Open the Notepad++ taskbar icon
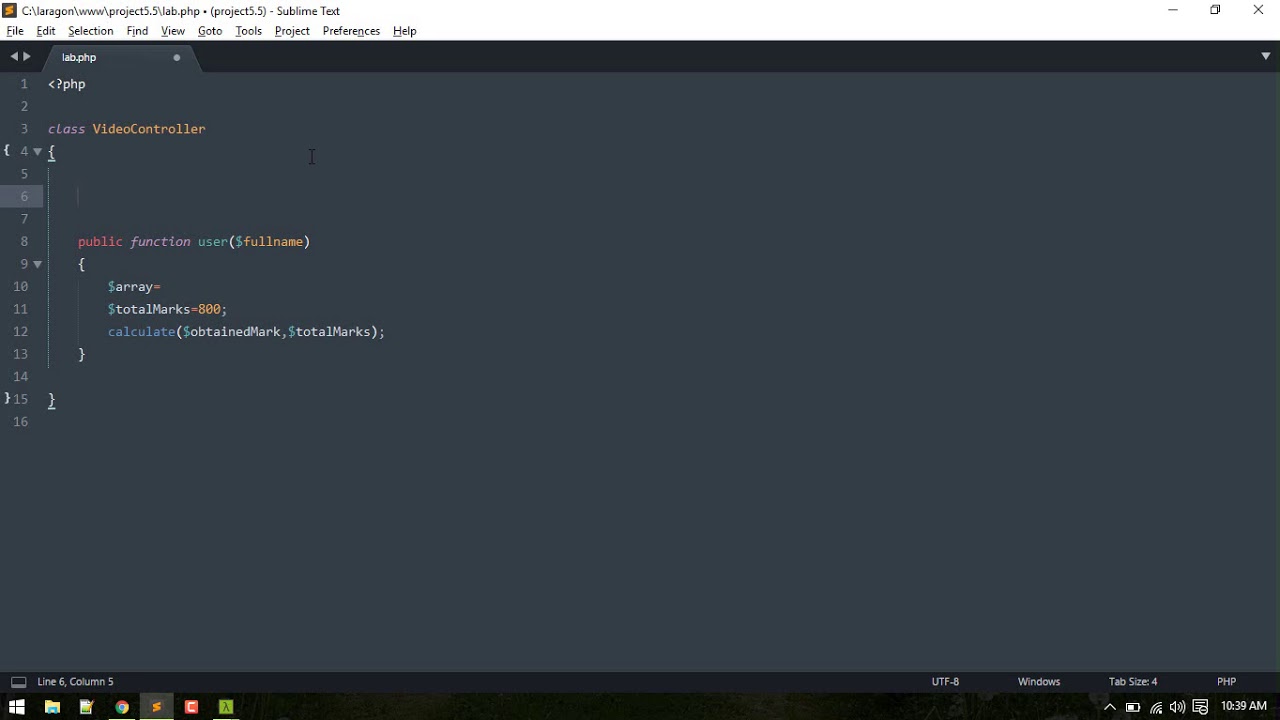Image resolution: width=1280 pixels, height=720 pixels. click(86, 707)
